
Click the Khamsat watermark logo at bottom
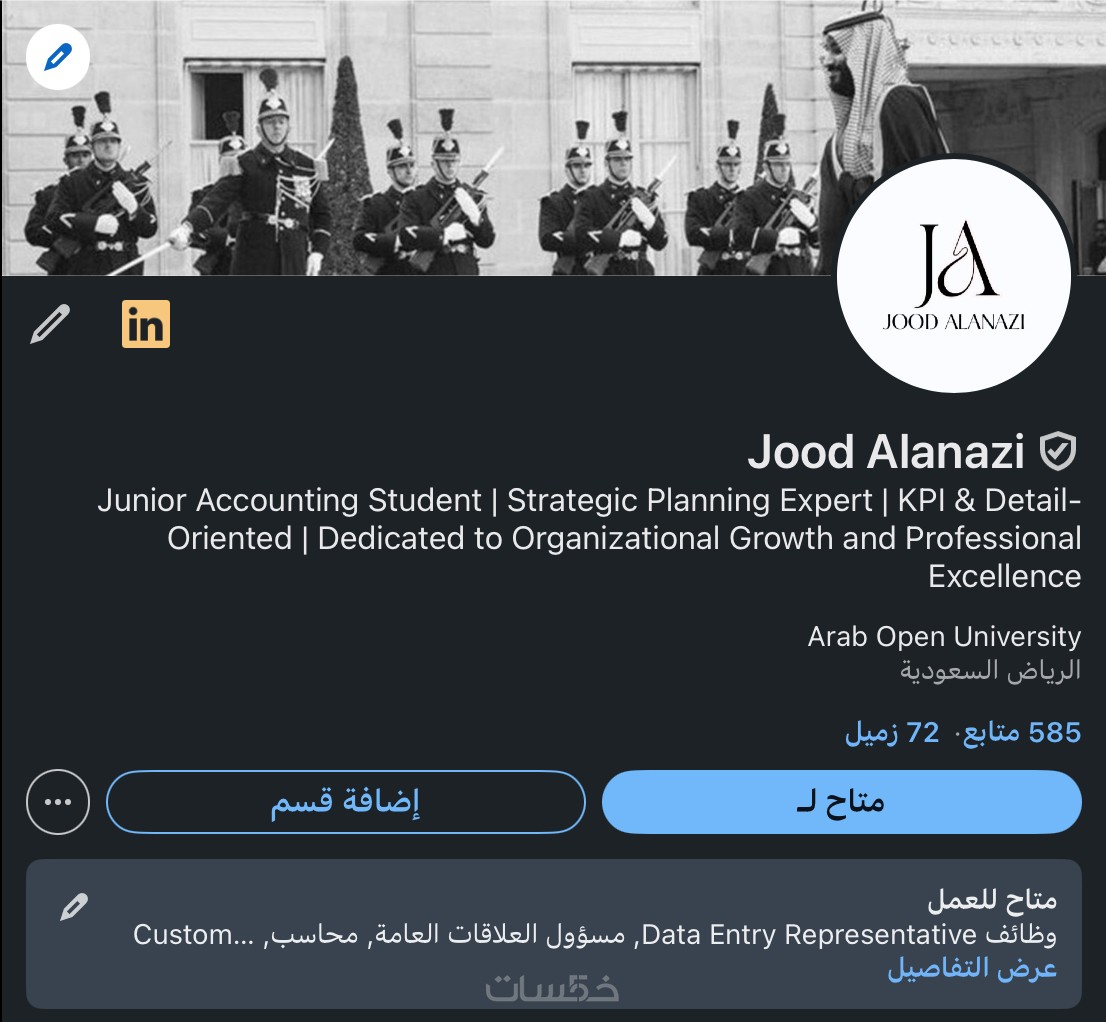[x=552, y=988]
